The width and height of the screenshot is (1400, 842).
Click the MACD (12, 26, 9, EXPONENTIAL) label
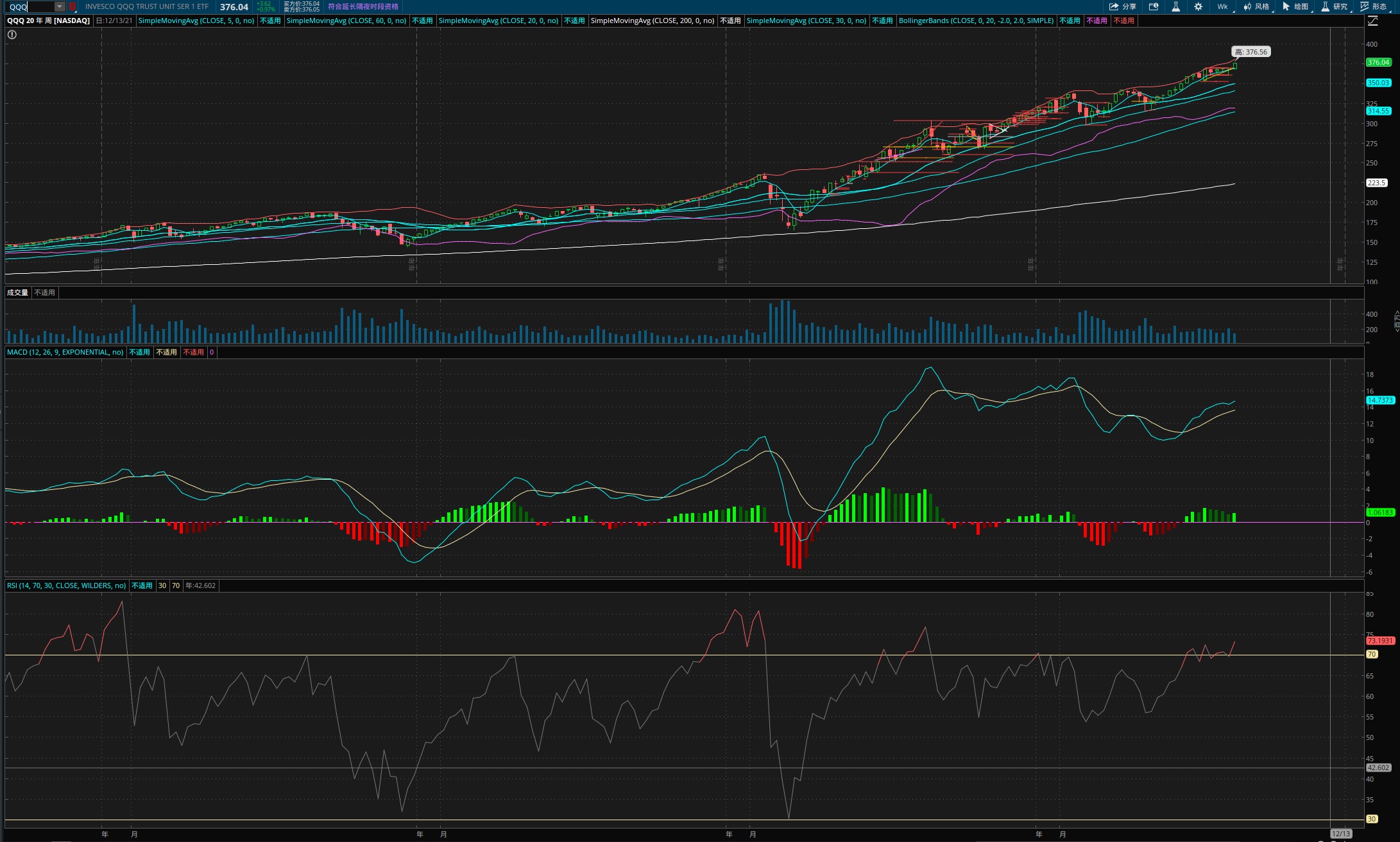click(65, 352)
